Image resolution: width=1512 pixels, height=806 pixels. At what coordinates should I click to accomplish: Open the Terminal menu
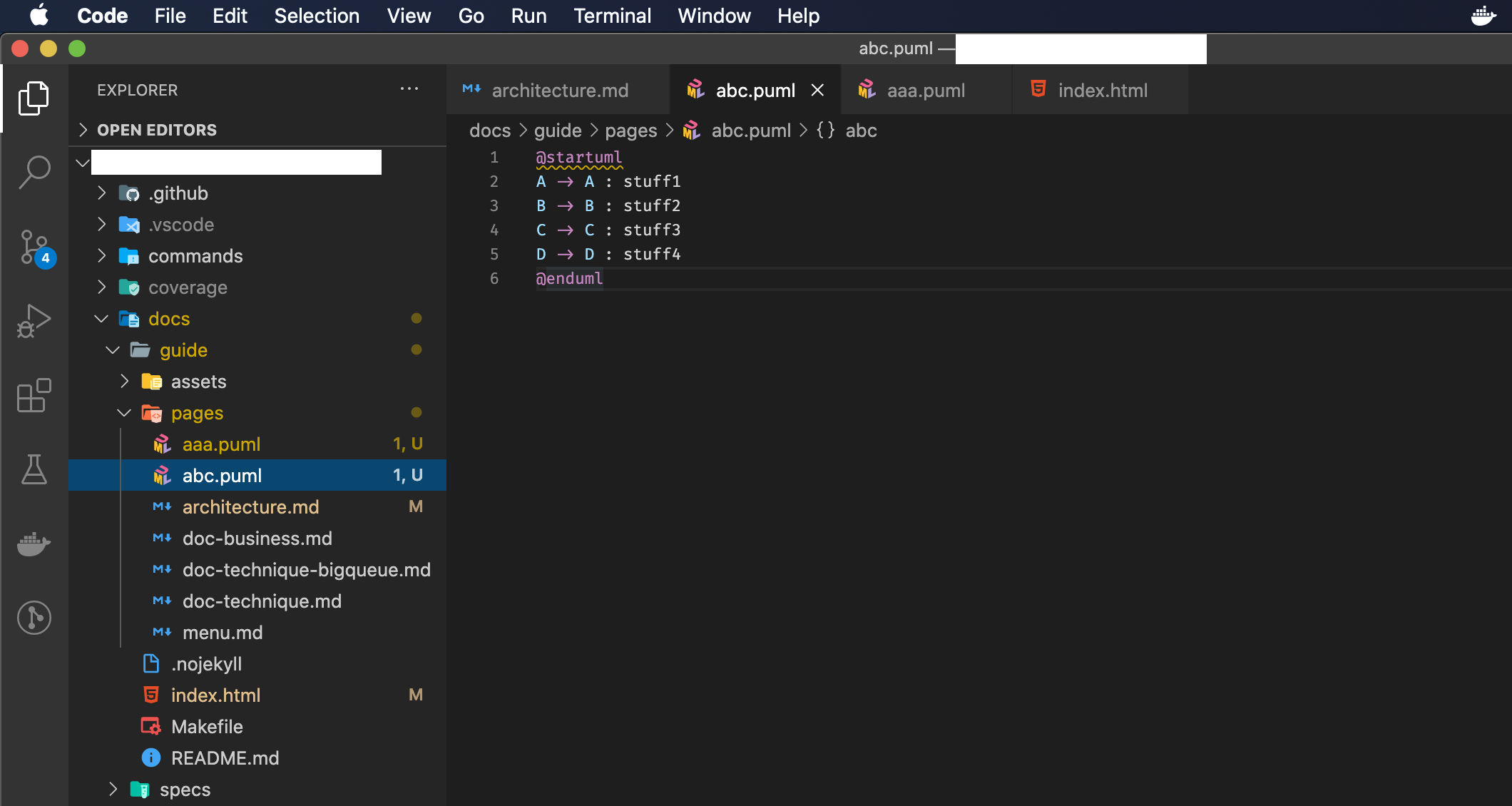[x=612, y=16]
